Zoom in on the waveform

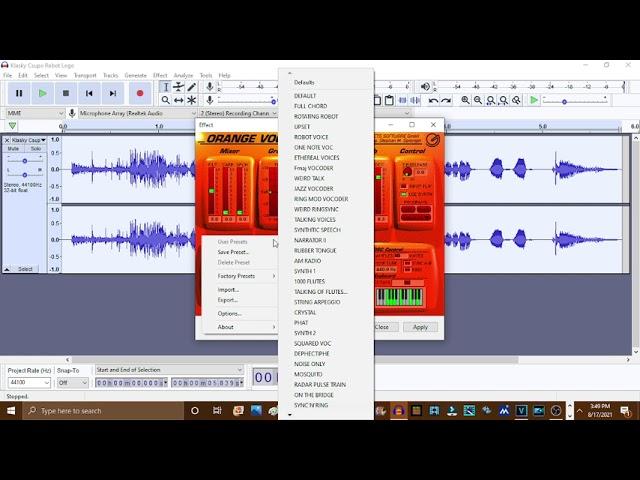pyautogui.click(x=465, y=100)
